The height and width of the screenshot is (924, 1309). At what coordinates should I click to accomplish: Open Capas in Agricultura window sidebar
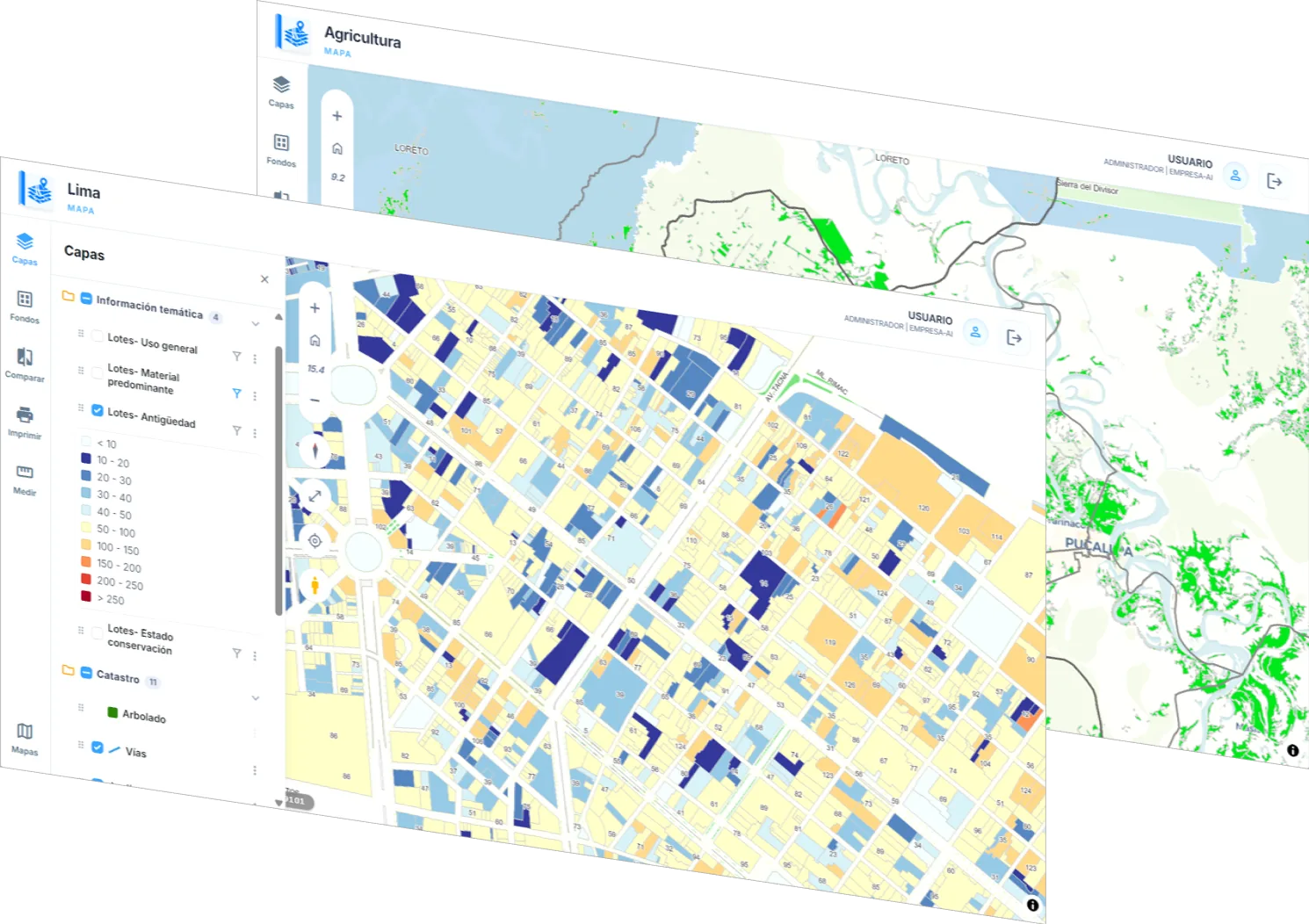[281, 91]
